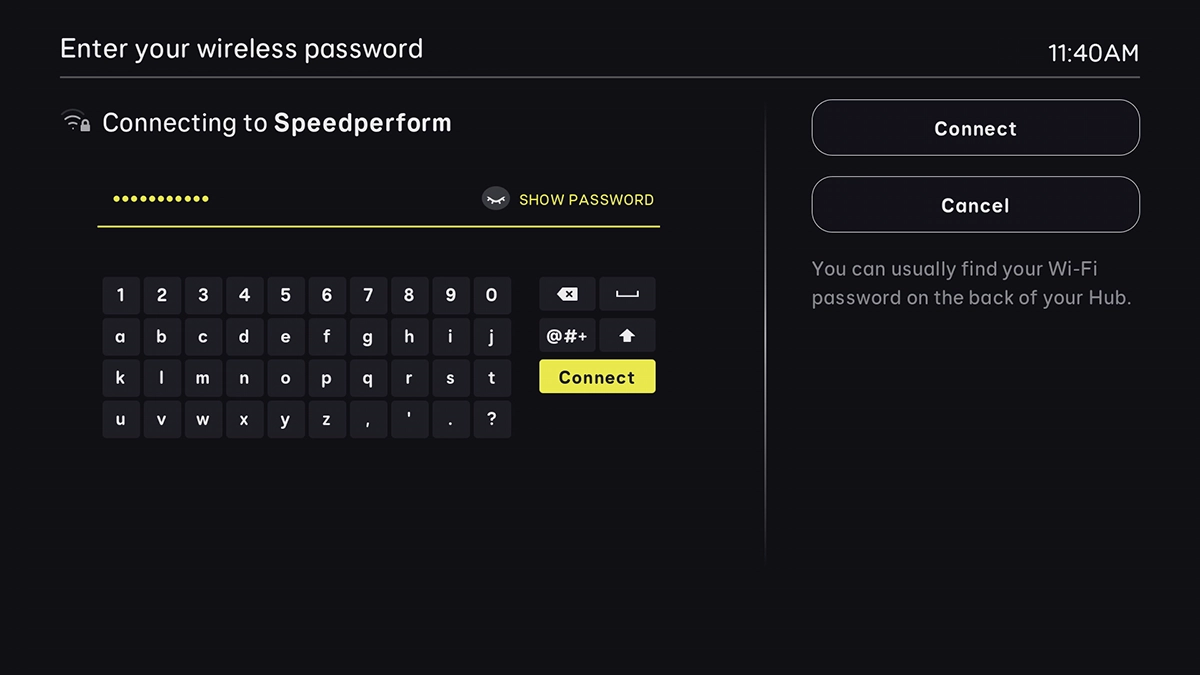The height and width of the screenshot is (675, 1200).
Task: Click the Connect button at top right
Action: click(x=975, y=128)
